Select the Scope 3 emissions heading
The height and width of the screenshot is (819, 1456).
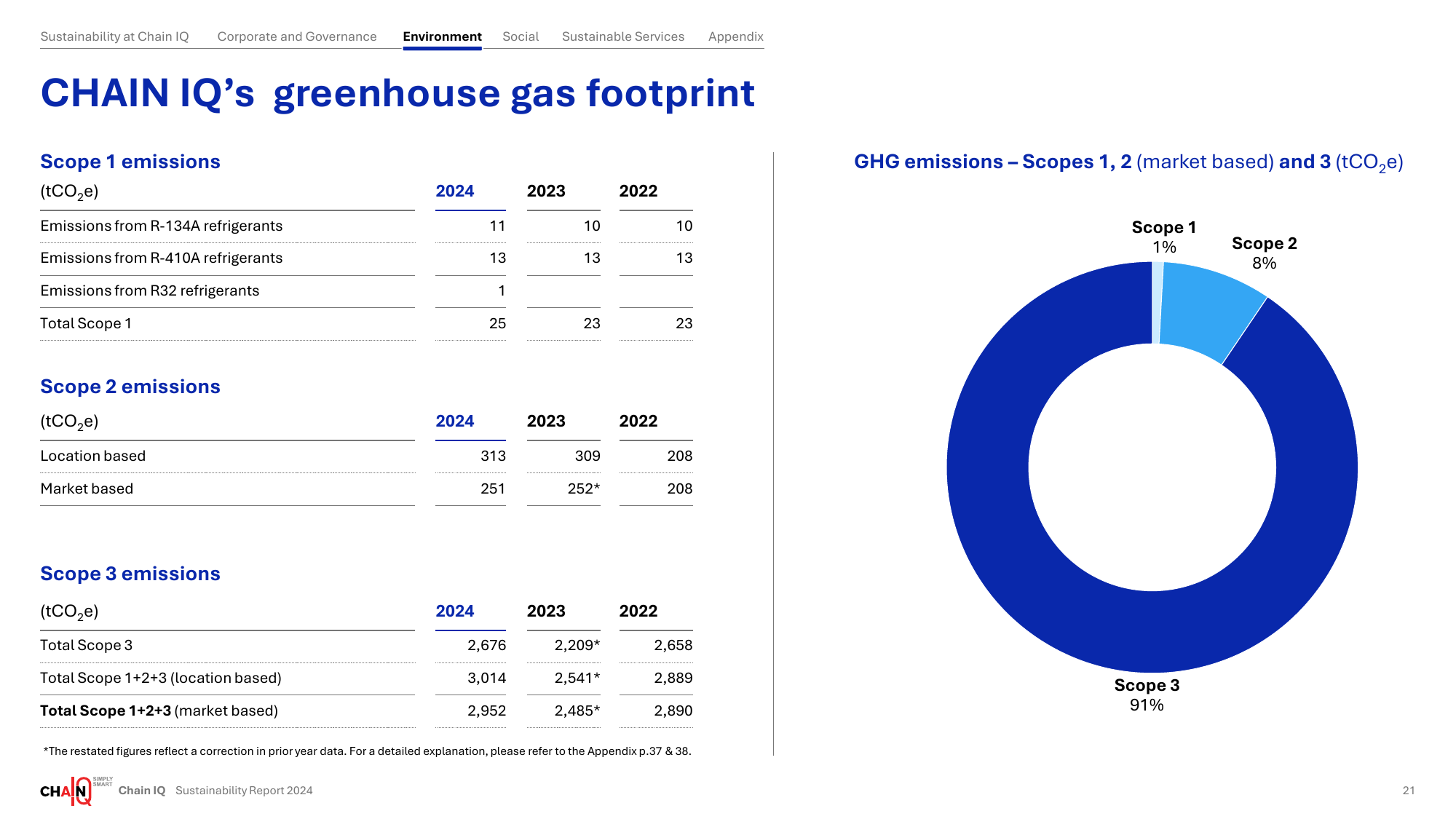[130, 574]
